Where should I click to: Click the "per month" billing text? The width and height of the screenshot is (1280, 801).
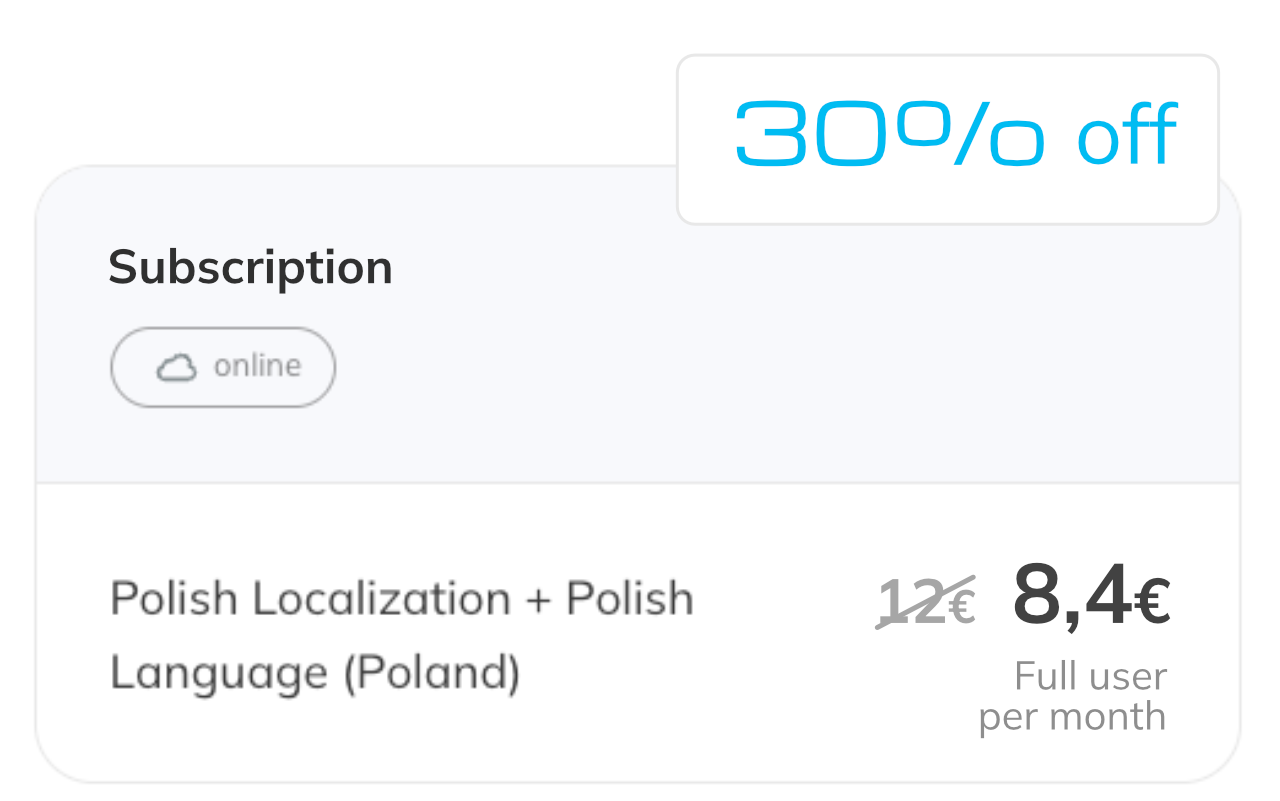click(x=1072, y=717)
